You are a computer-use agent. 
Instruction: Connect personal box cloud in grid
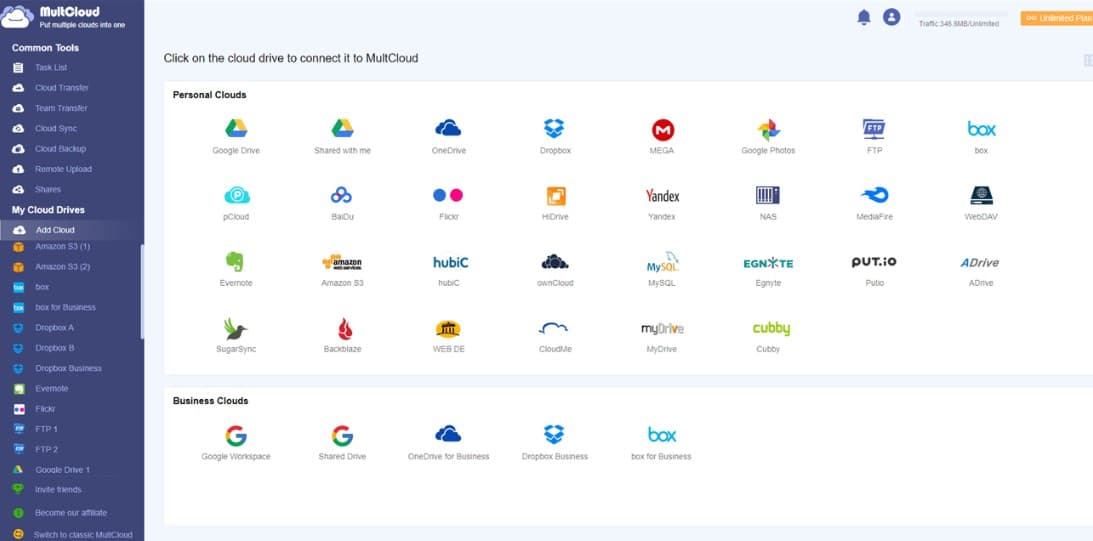click(x=981, y=137)
